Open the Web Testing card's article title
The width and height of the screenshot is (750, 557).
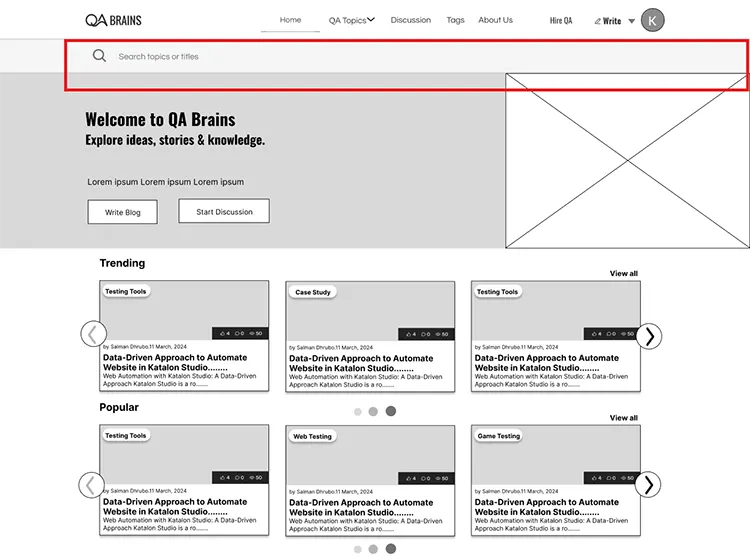coord(361,507)
